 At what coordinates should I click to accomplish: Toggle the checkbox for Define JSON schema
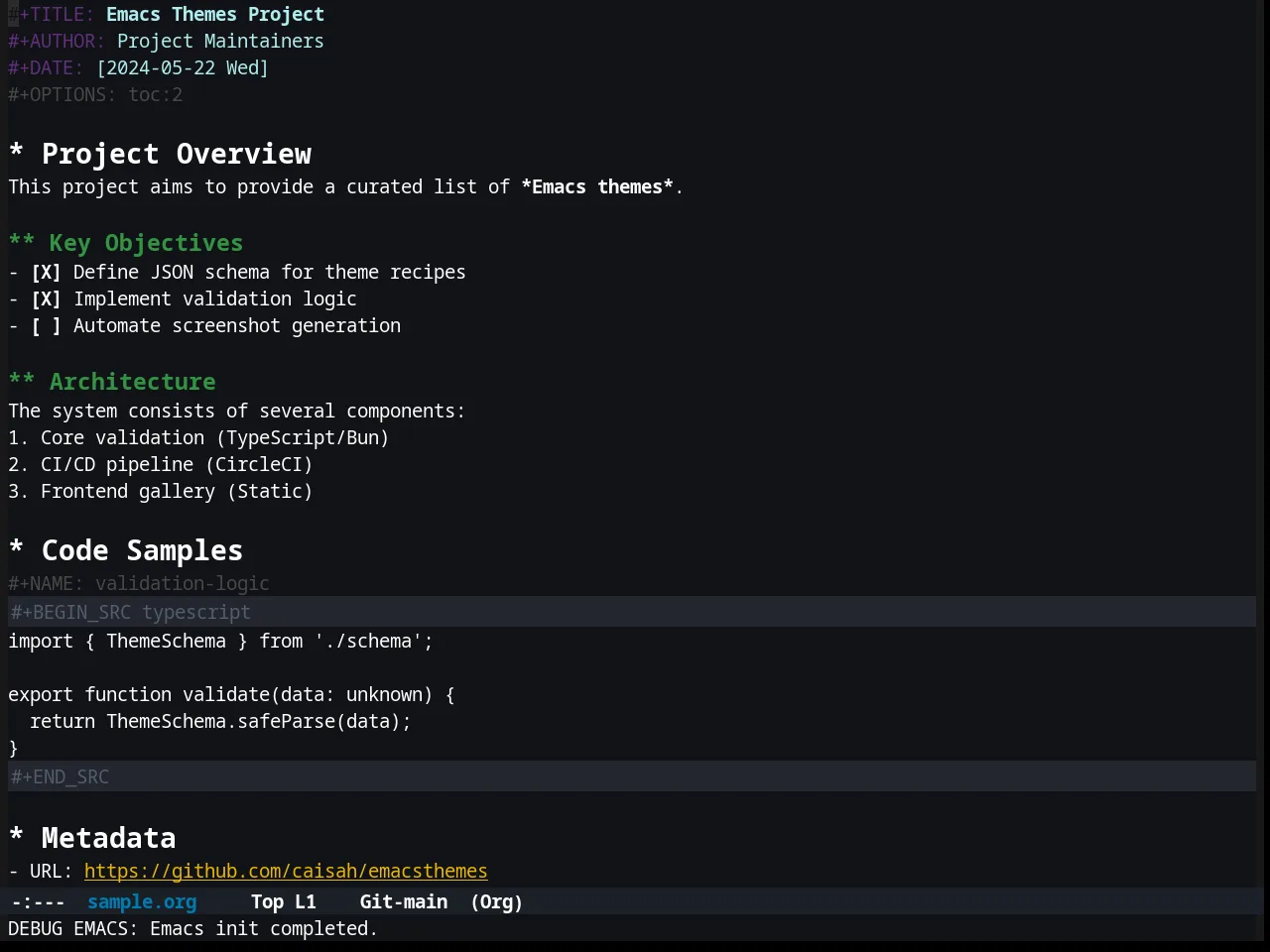click(x=46, y=272)
